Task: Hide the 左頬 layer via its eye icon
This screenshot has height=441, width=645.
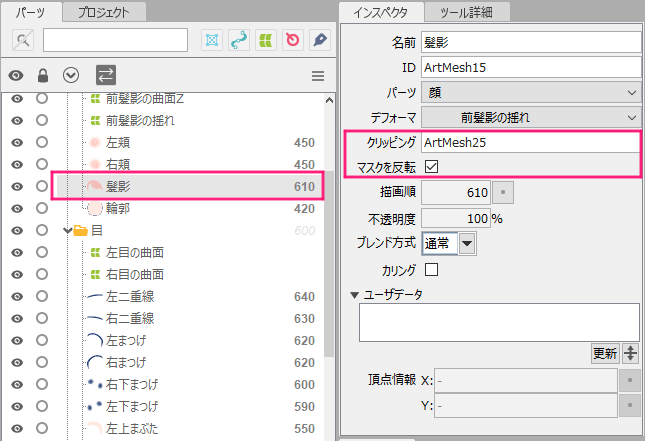Action: 17,142
